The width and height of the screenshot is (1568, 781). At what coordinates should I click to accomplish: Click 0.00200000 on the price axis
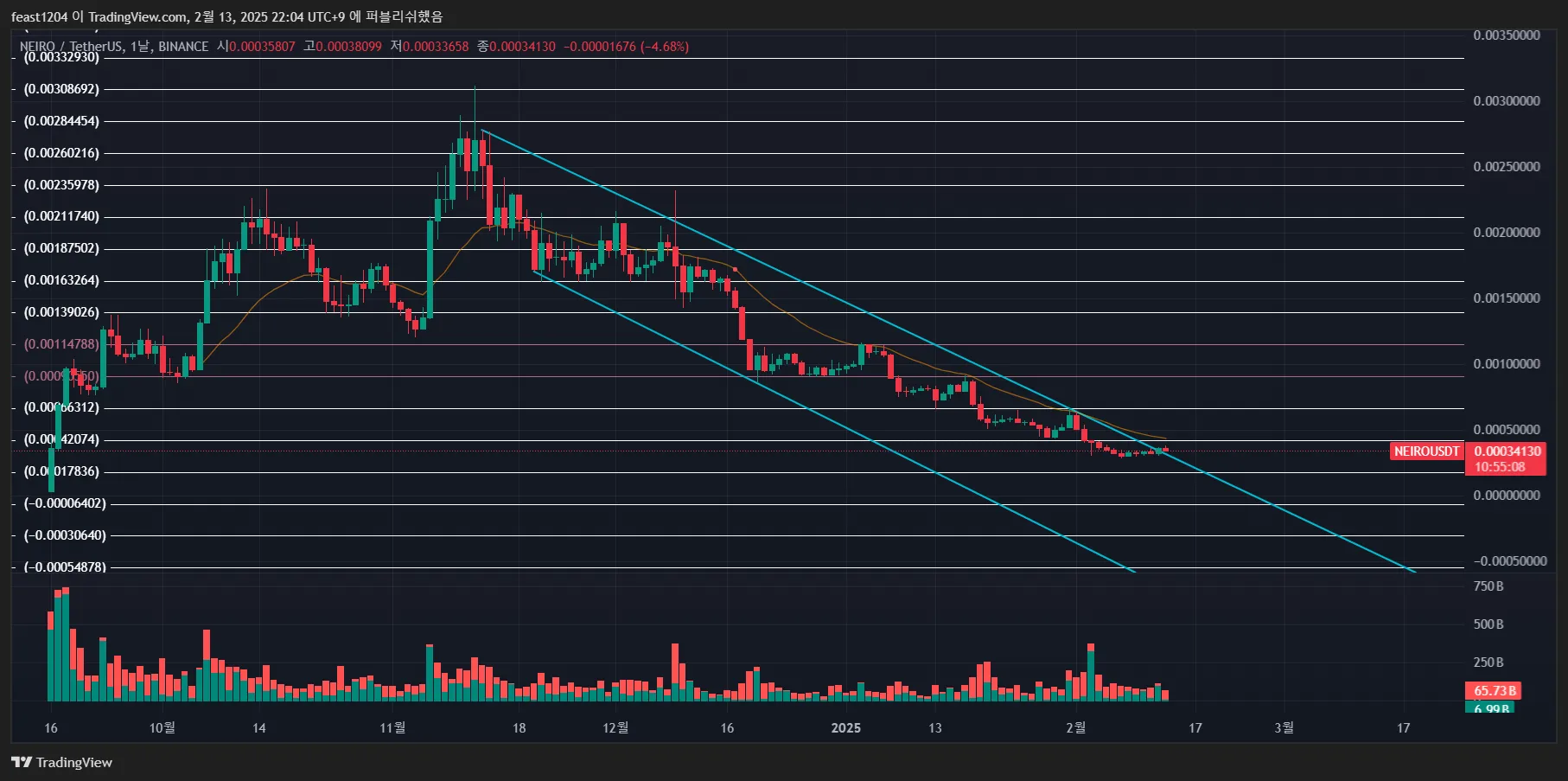tap(1507, 233)
